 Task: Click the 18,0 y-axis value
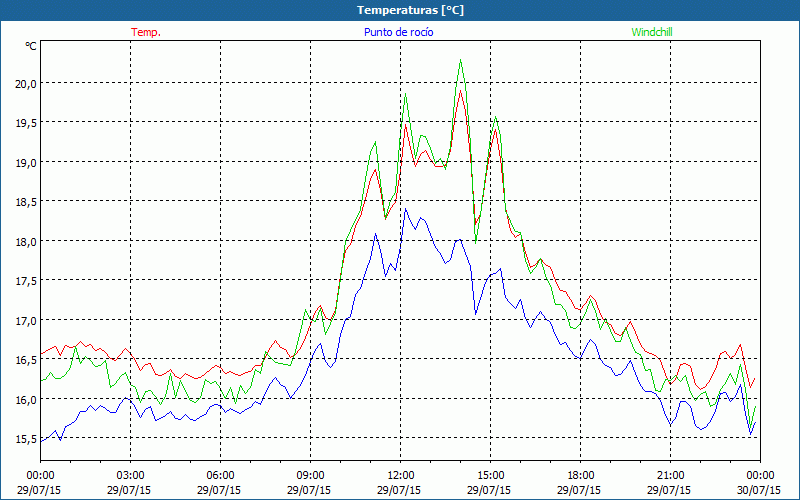point(26,241)
